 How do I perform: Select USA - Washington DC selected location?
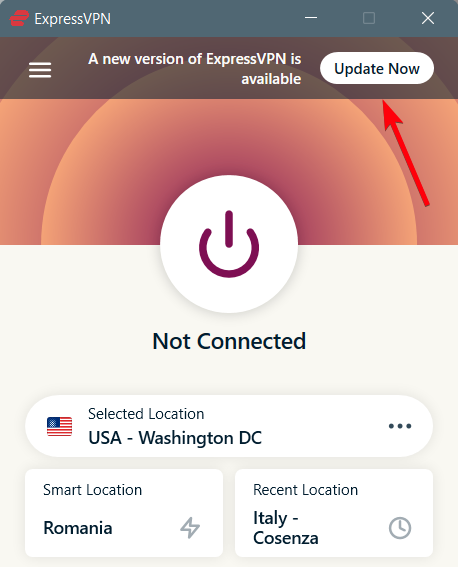(229, 426)
